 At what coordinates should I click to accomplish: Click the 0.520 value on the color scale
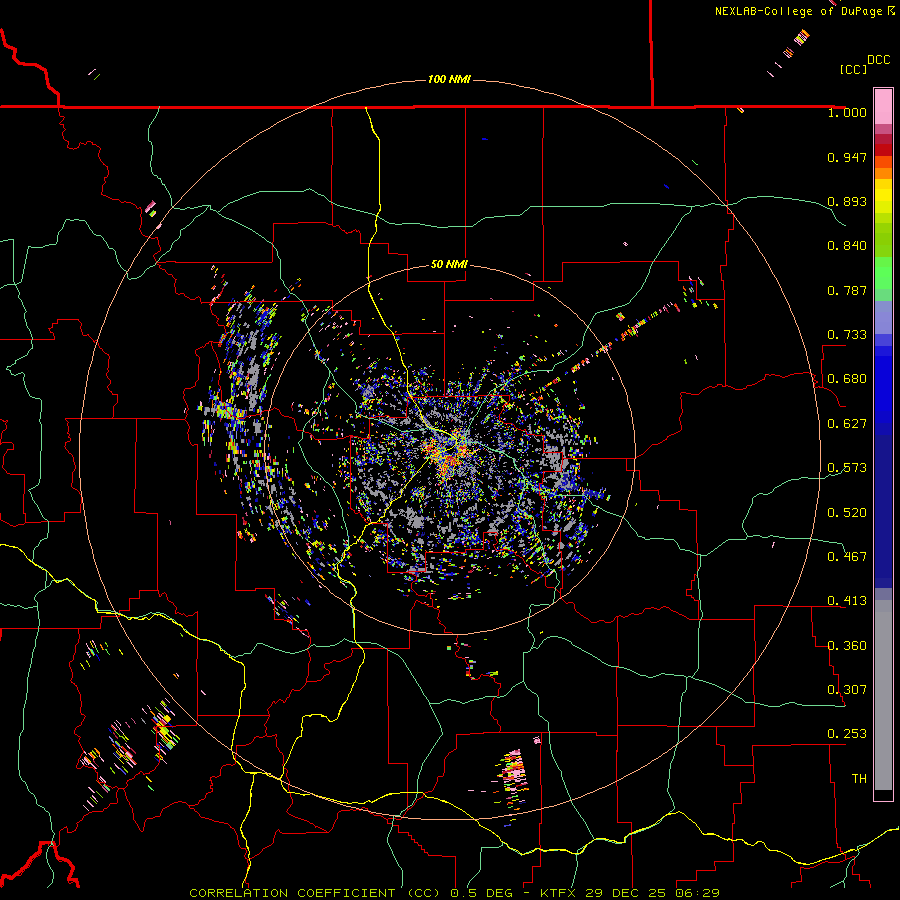847,513
